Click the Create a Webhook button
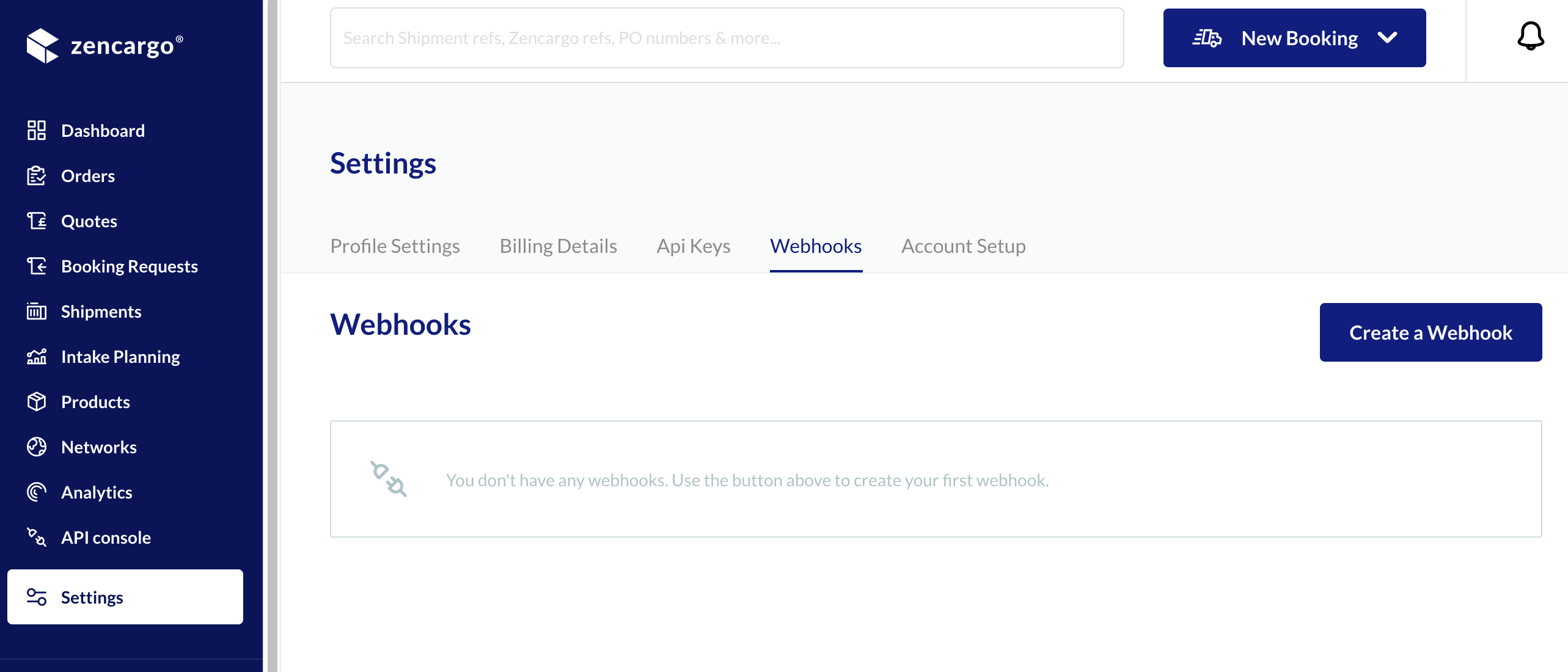The image size is (1568, 672). (x=1431, y=332)
